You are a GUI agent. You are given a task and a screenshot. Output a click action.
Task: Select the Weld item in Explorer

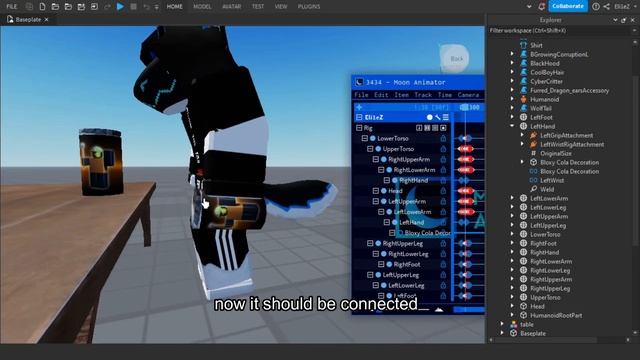[547, 189]
